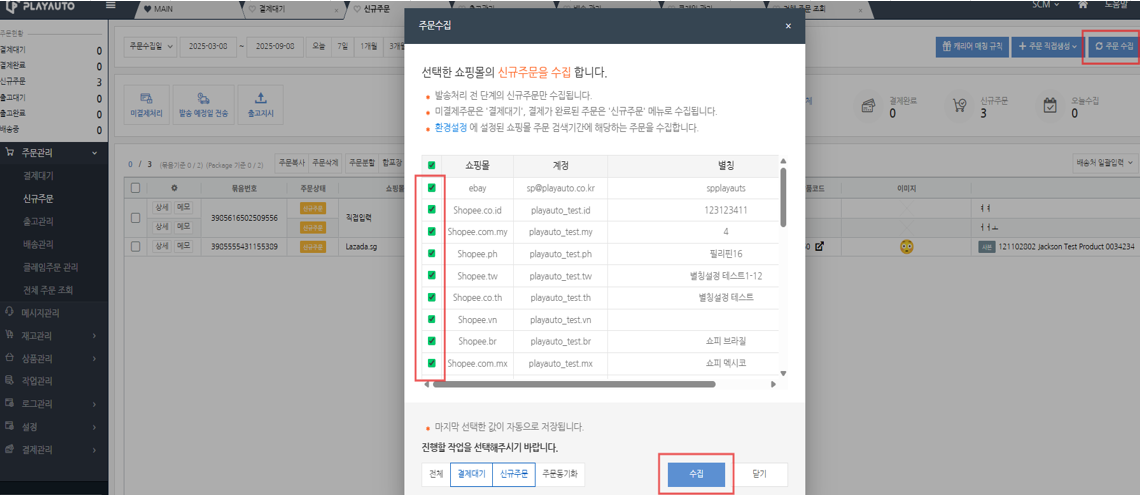Click the 캐리어 매칭 규칙 button
This screenshot has width=1140, height=495.
tap(972, 46)
